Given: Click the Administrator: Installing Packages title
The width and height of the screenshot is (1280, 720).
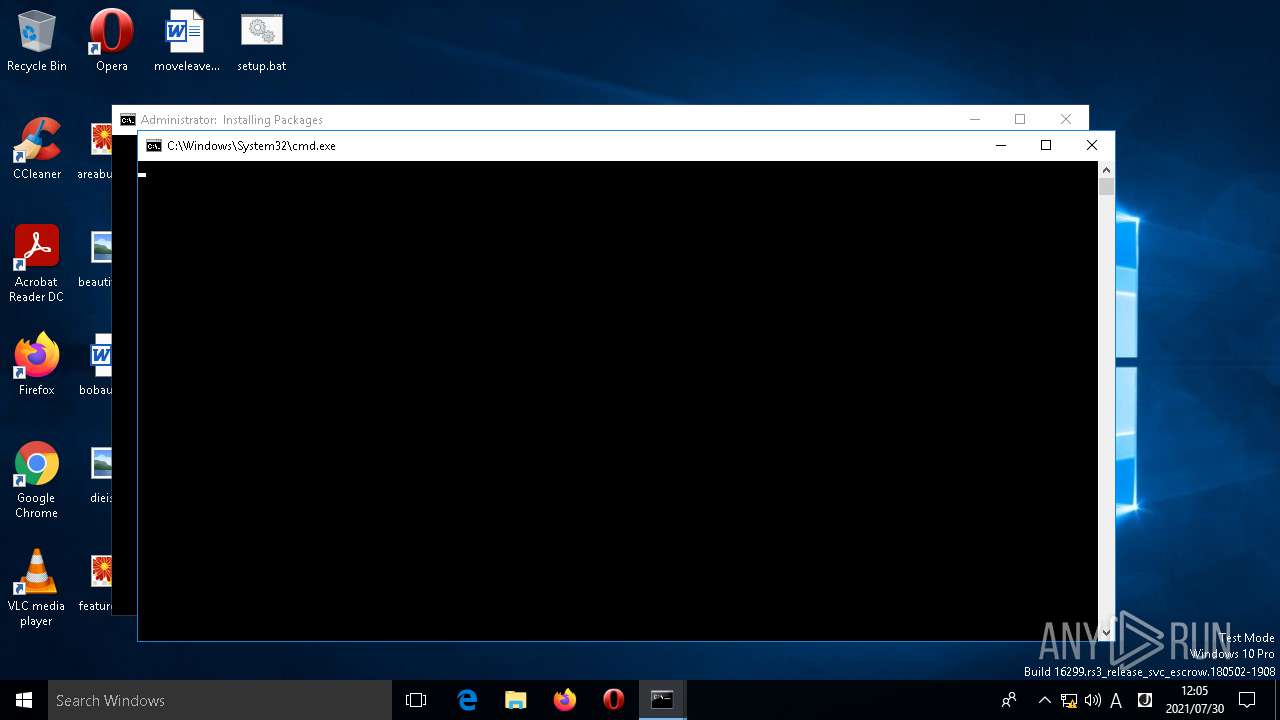Looking at the screenshot, I should point(231,120).
